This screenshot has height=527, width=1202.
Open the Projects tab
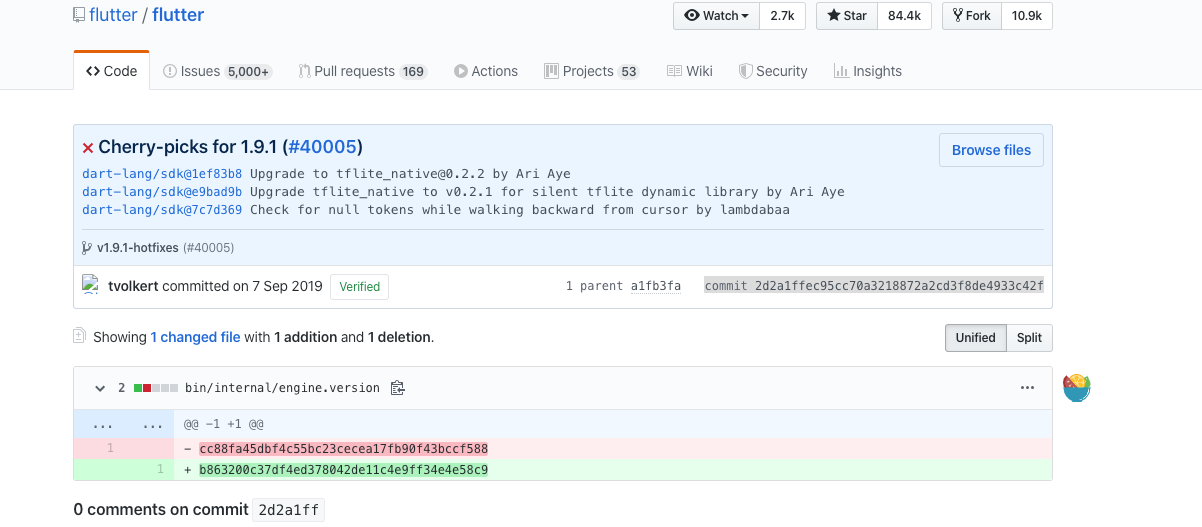coord(592,71)
